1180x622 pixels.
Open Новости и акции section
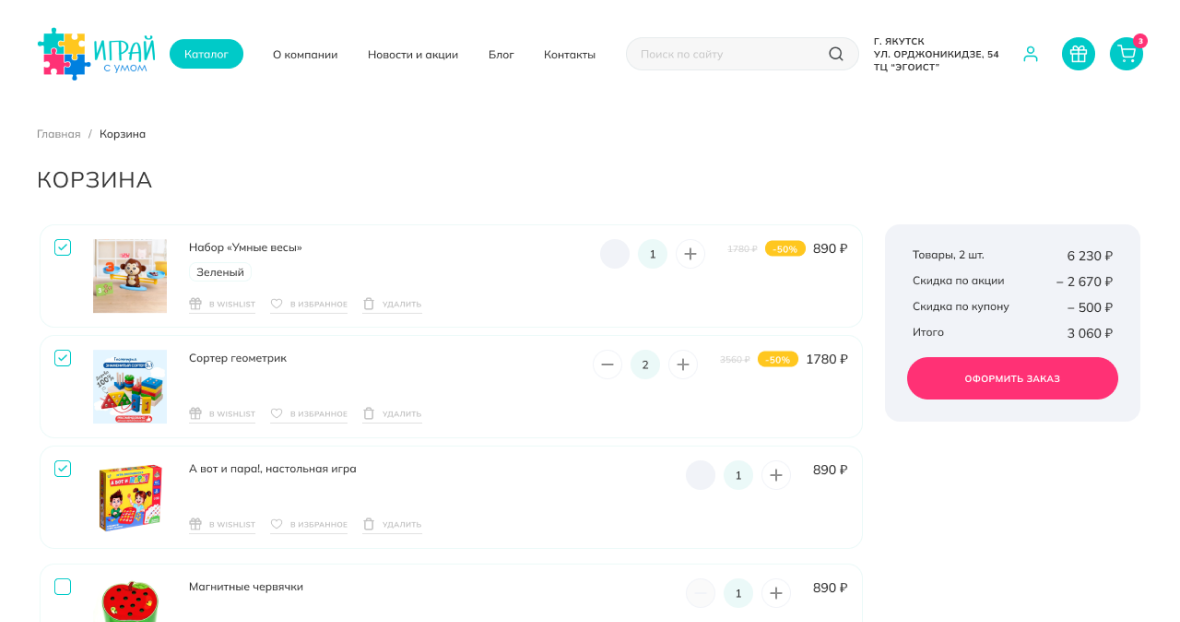click(x=412, y=54)
